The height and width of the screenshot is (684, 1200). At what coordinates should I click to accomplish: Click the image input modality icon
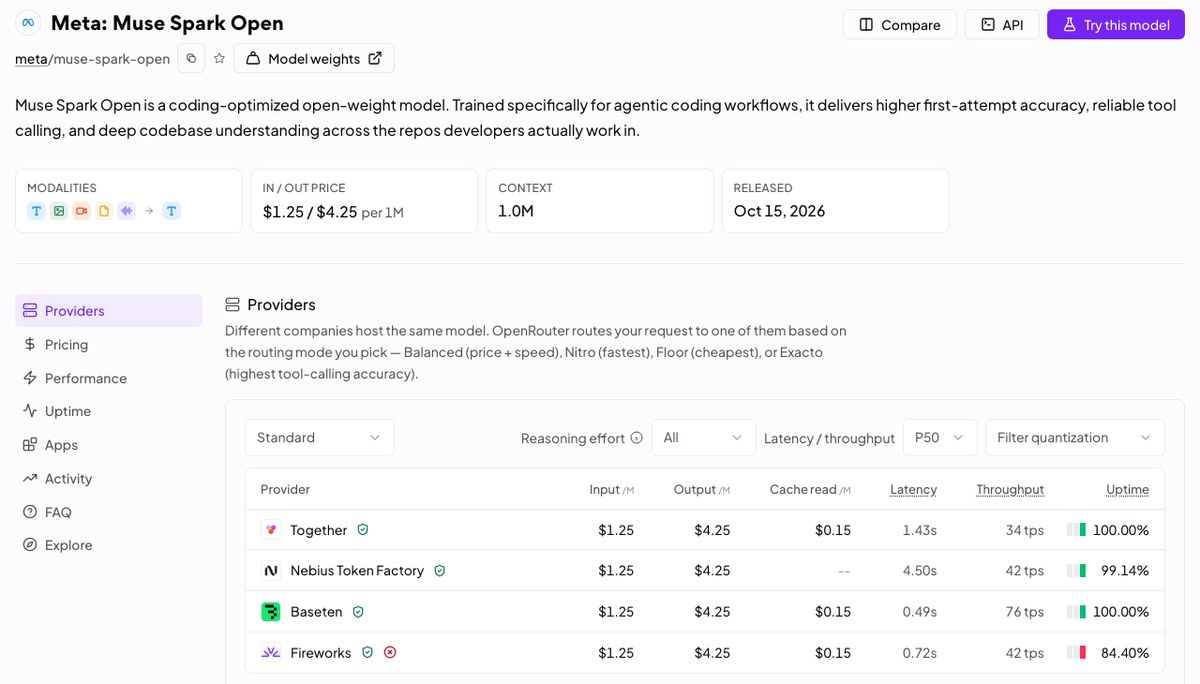59,211
